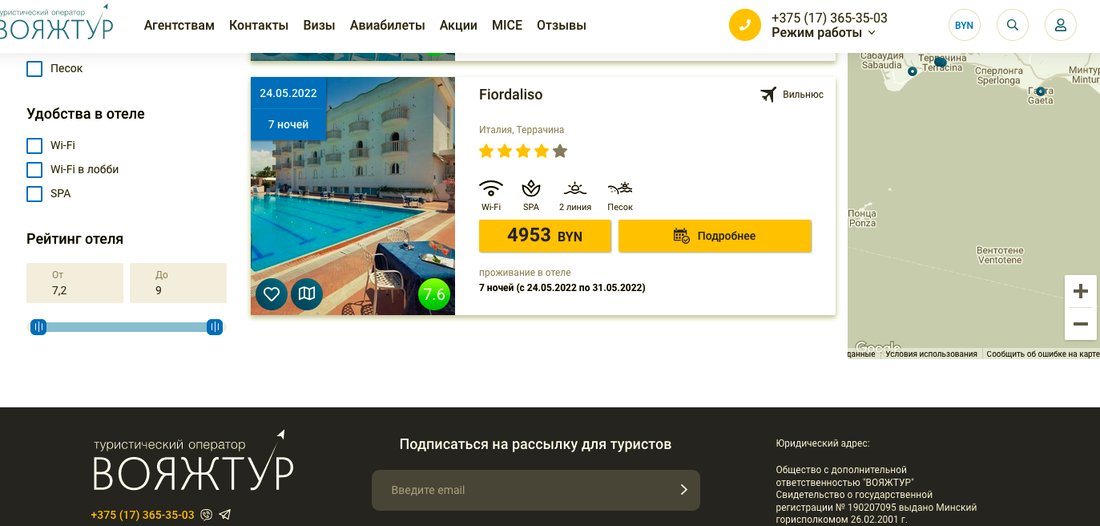Image resolution: width=1100 pixels, height=526 pixels.
Task: Click the right hotel rating slider handle
Action: click(x=215, y=327)
